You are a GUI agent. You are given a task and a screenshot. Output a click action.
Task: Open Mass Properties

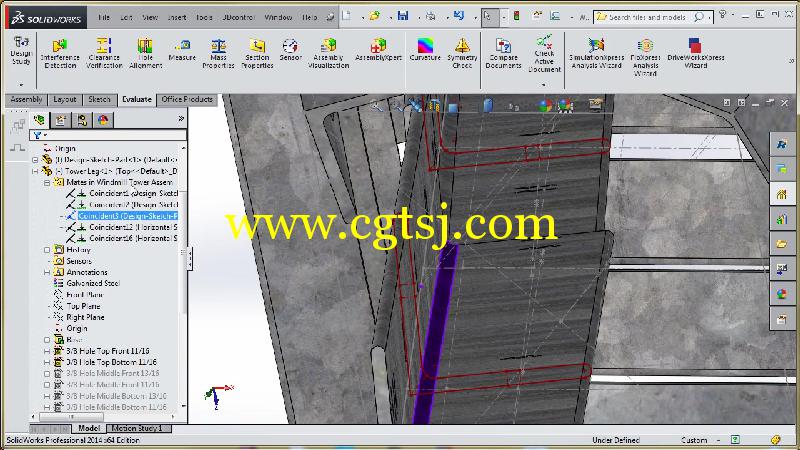[x=218, y=53]
